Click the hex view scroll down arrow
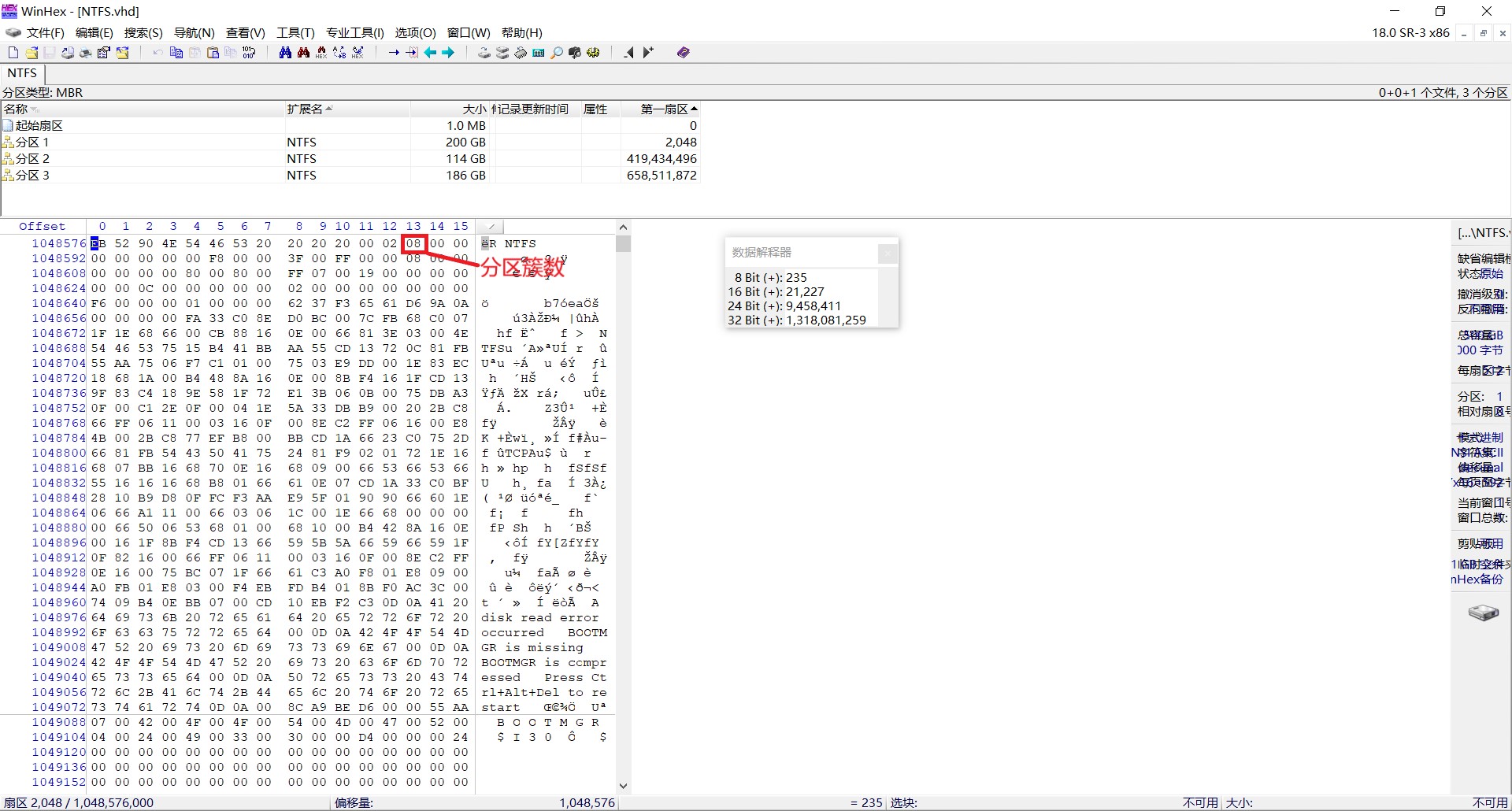This screenshot has width=1512, height=811. coord(623,785)
